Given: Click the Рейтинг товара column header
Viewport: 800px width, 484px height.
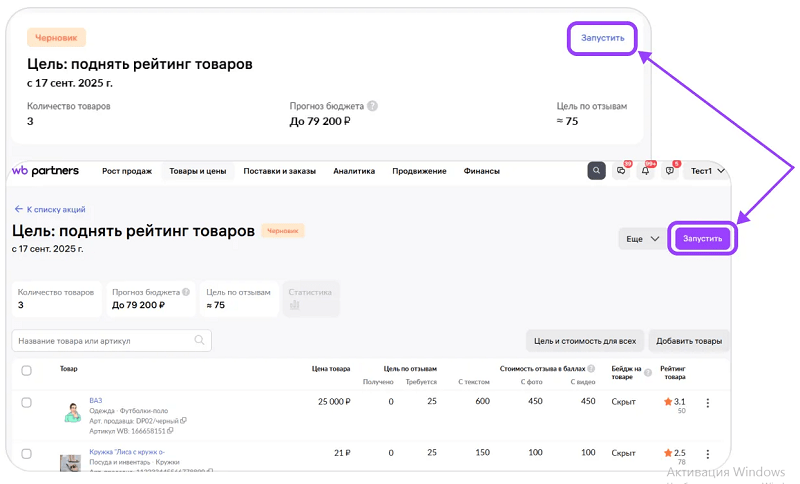Looking at the screenshot, I should pos(673,372).
